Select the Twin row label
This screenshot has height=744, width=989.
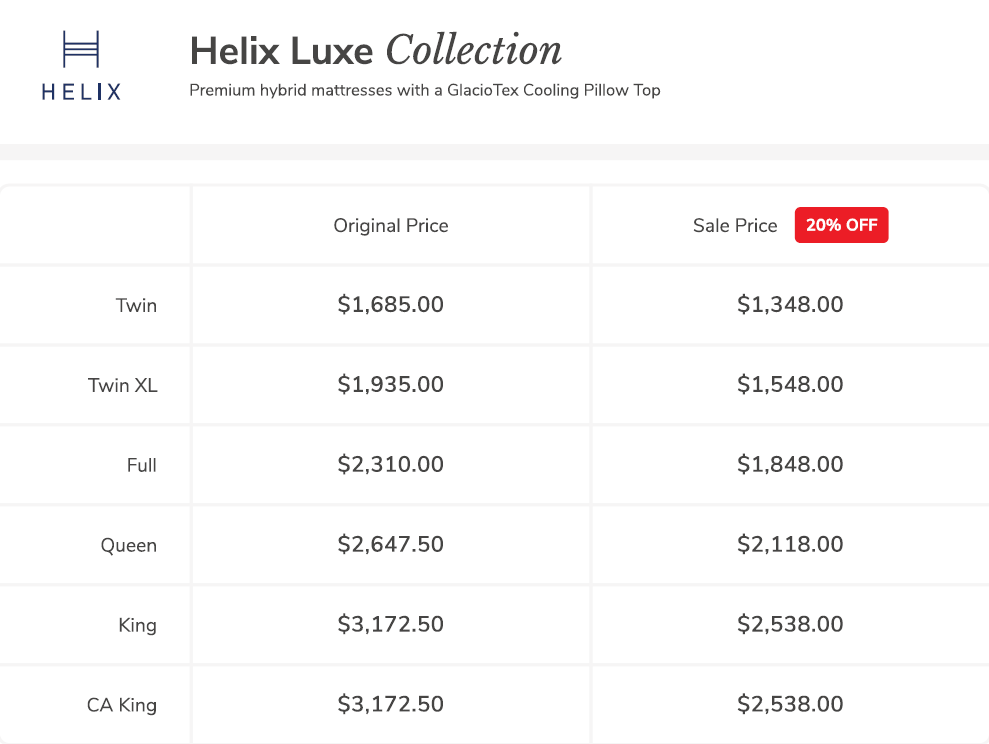136,305
